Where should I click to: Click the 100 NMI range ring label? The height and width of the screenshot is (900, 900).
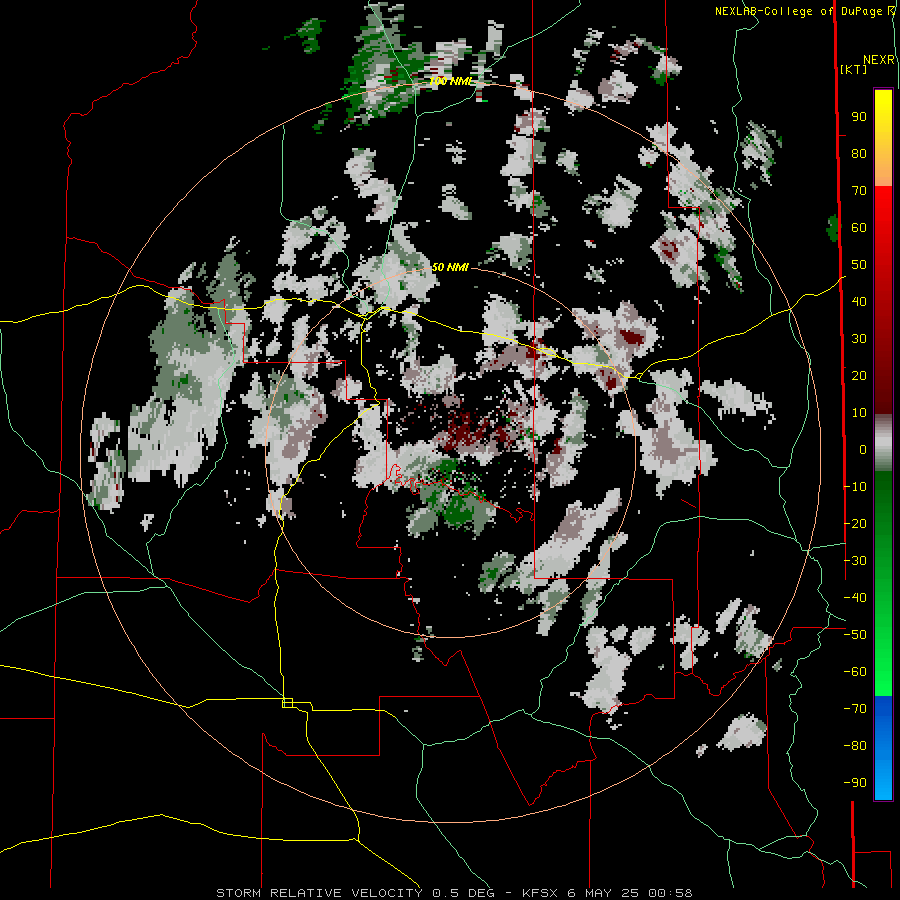point(450,81)
